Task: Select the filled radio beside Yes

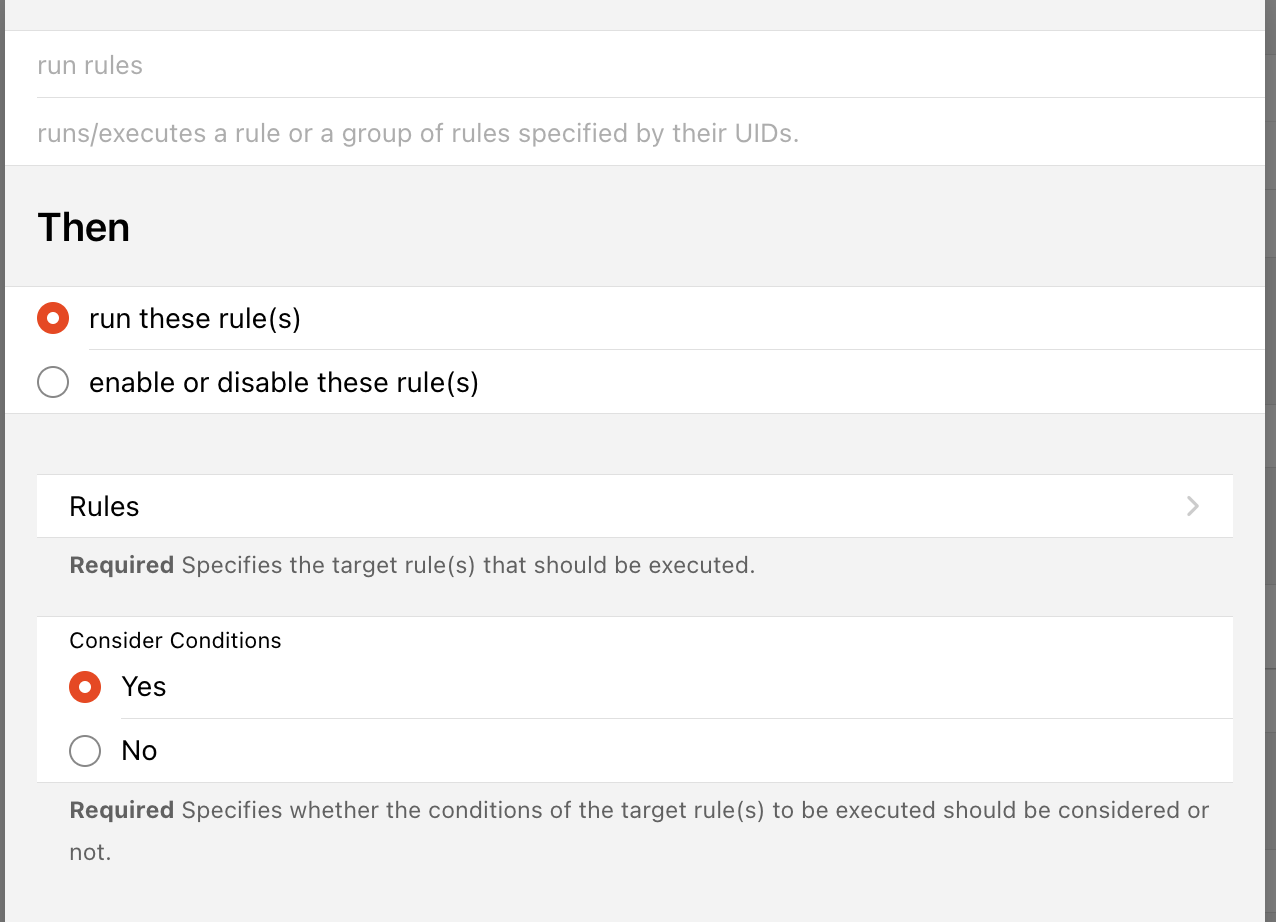Action: click(85, 686)
